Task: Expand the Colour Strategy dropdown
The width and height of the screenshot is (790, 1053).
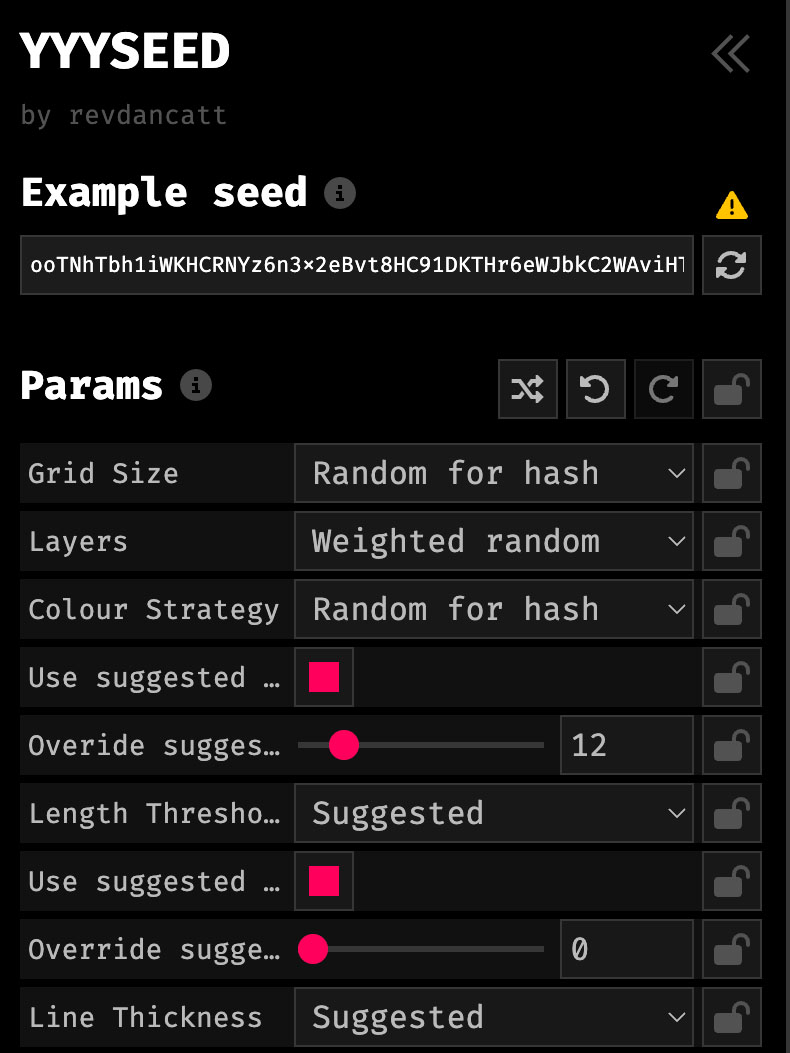Action: [x=494, y=609]
